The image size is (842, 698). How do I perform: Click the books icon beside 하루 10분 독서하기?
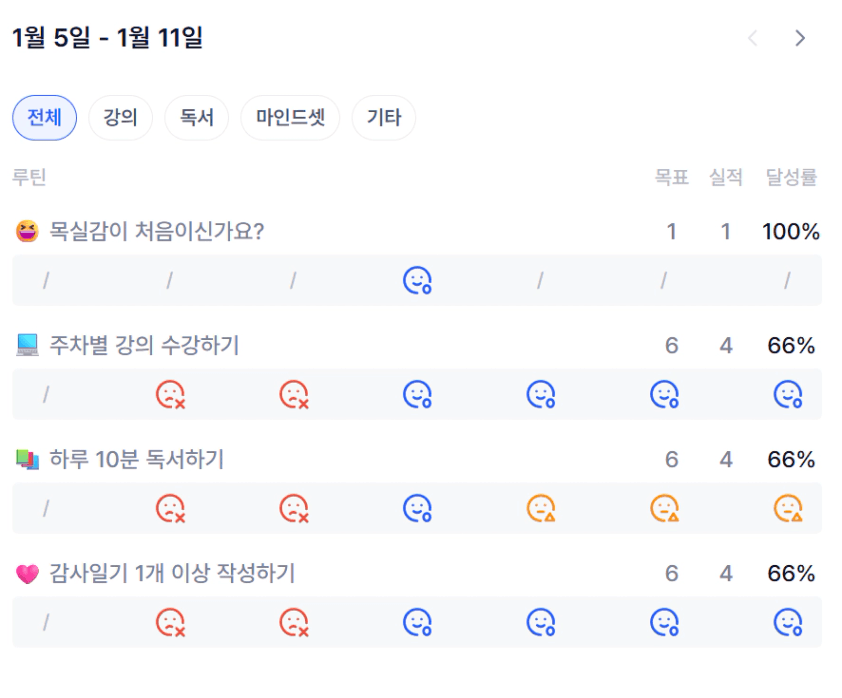click(27, 460)
